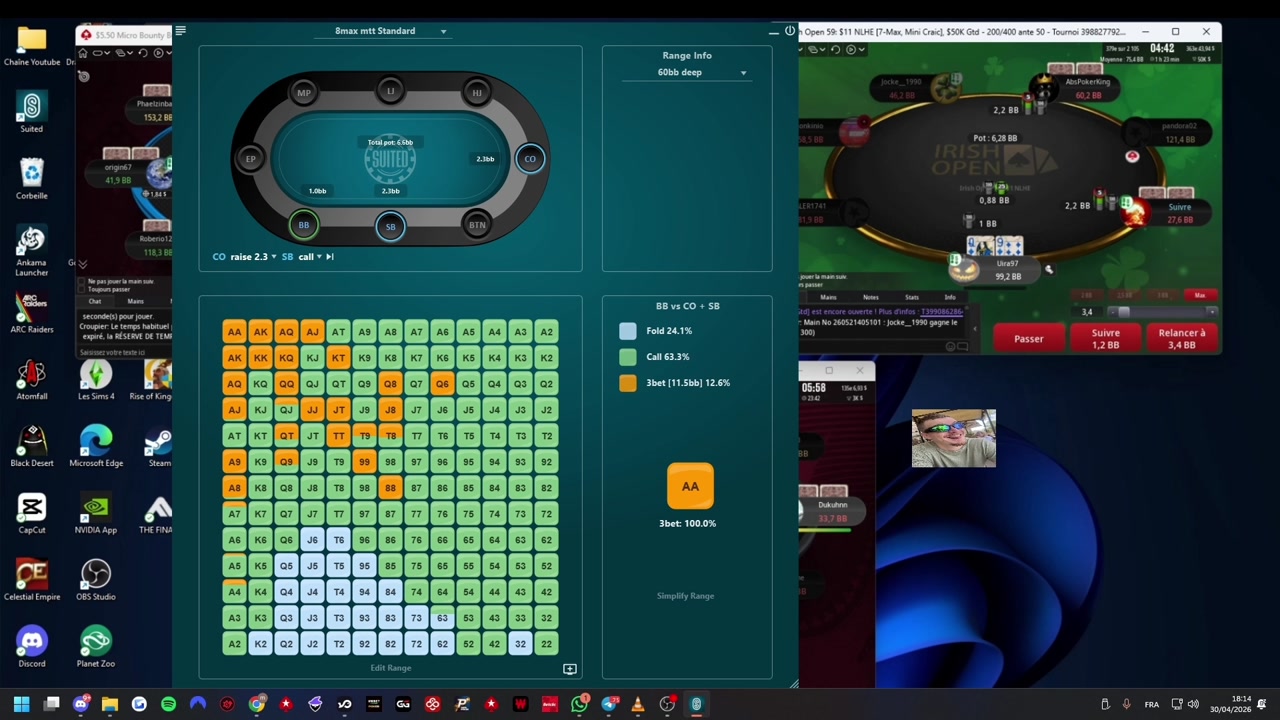This screenshot has height=720, width=1280.
Task: Click the AKs cell right of AA
Action: click(x=260, y=332)
